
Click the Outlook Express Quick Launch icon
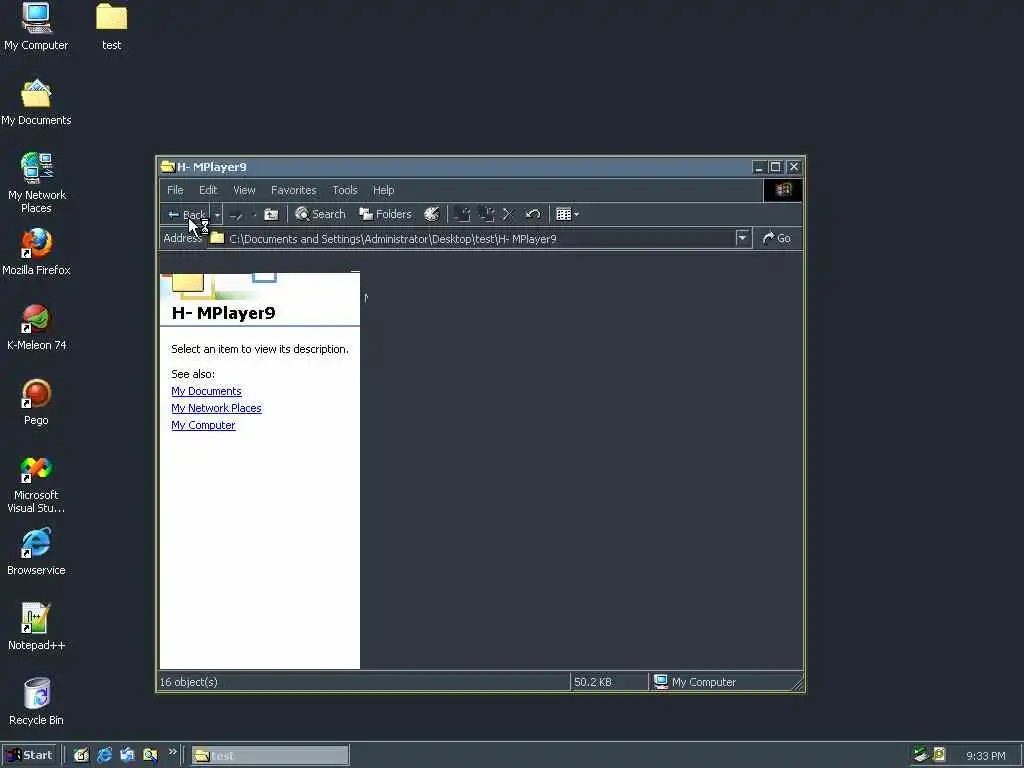[x=127, y=755]
